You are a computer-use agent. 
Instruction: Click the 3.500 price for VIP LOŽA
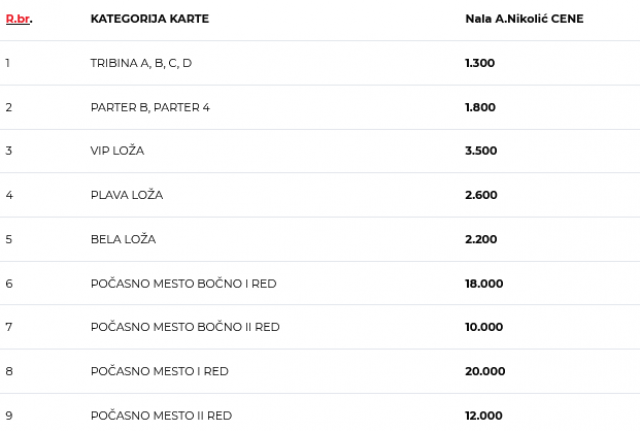coord(481,151)
